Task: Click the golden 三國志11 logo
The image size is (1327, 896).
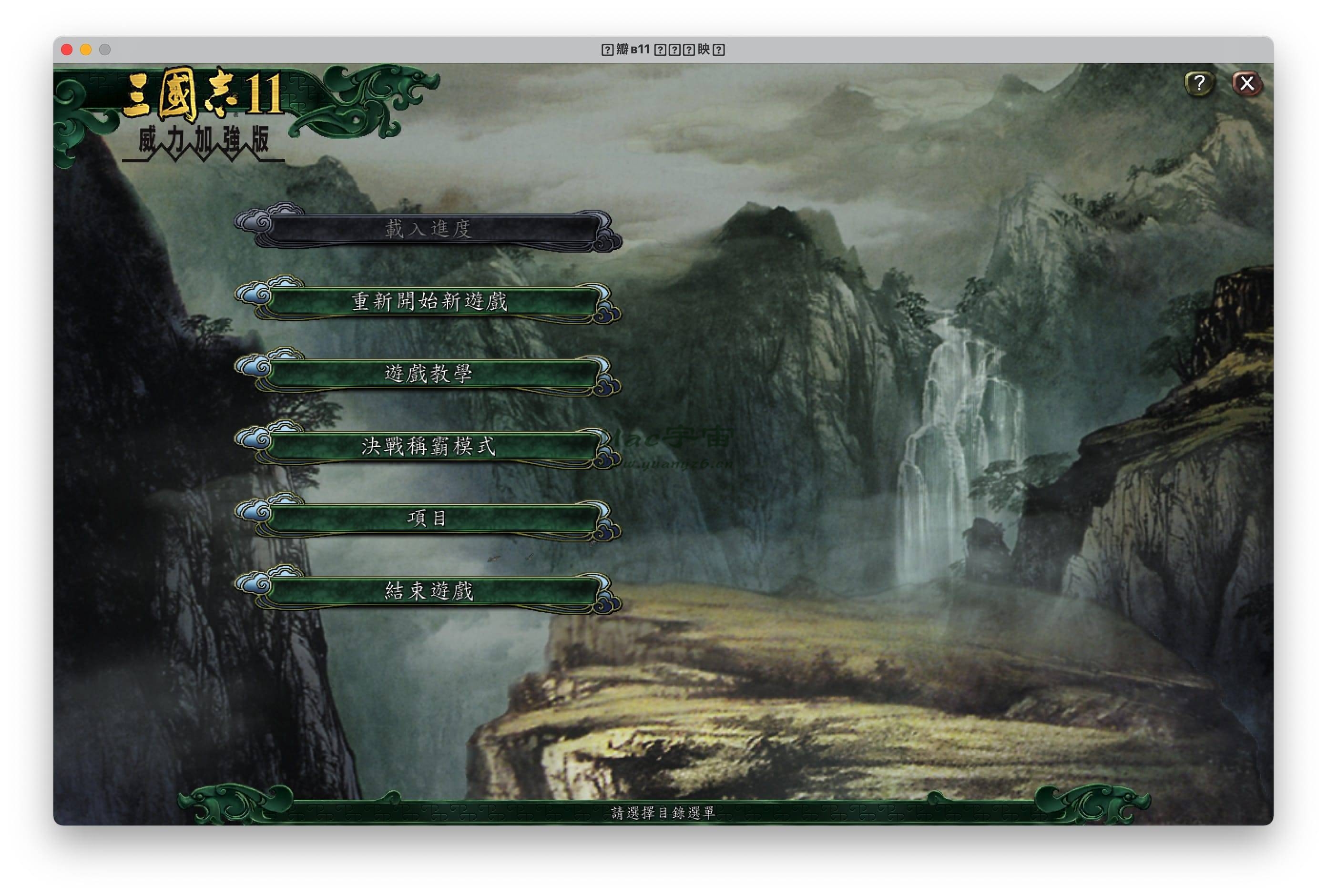Action: 203,94
